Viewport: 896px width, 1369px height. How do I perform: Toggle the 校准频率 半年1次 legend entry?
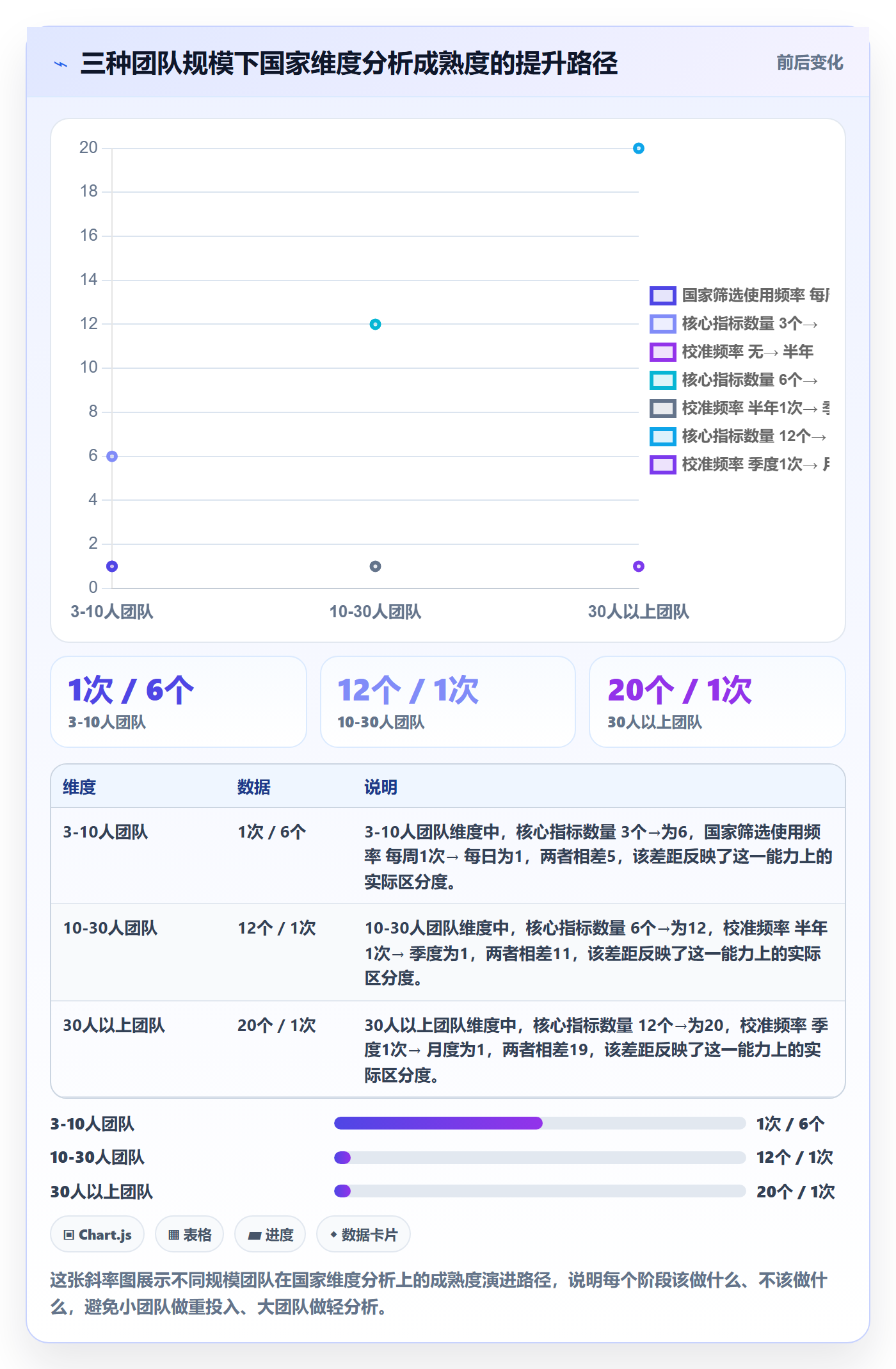pos(739,408)
